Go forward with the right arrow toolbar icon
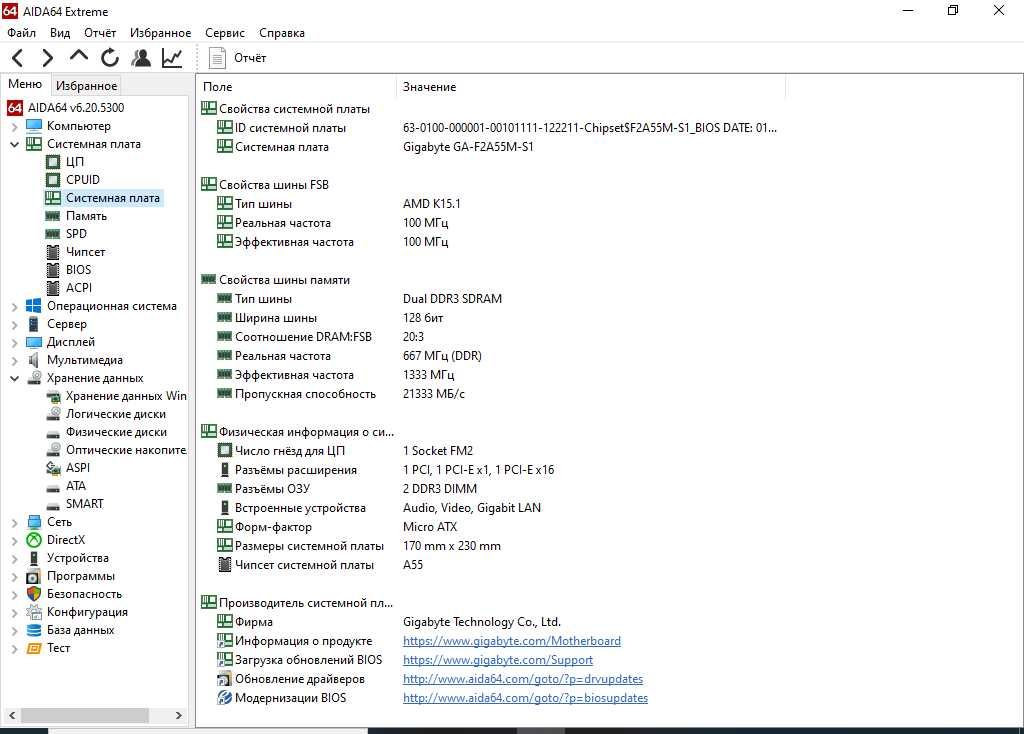Image resolution: width=1024 pixels, height=734 pixels. pos(47,58)
